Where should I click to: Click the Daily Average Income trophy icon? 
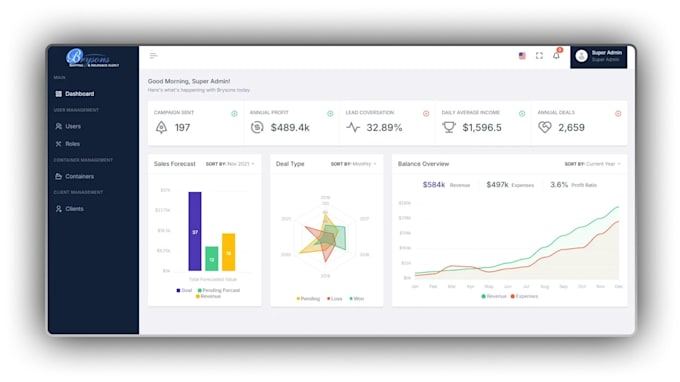click(x=449, y=127)
